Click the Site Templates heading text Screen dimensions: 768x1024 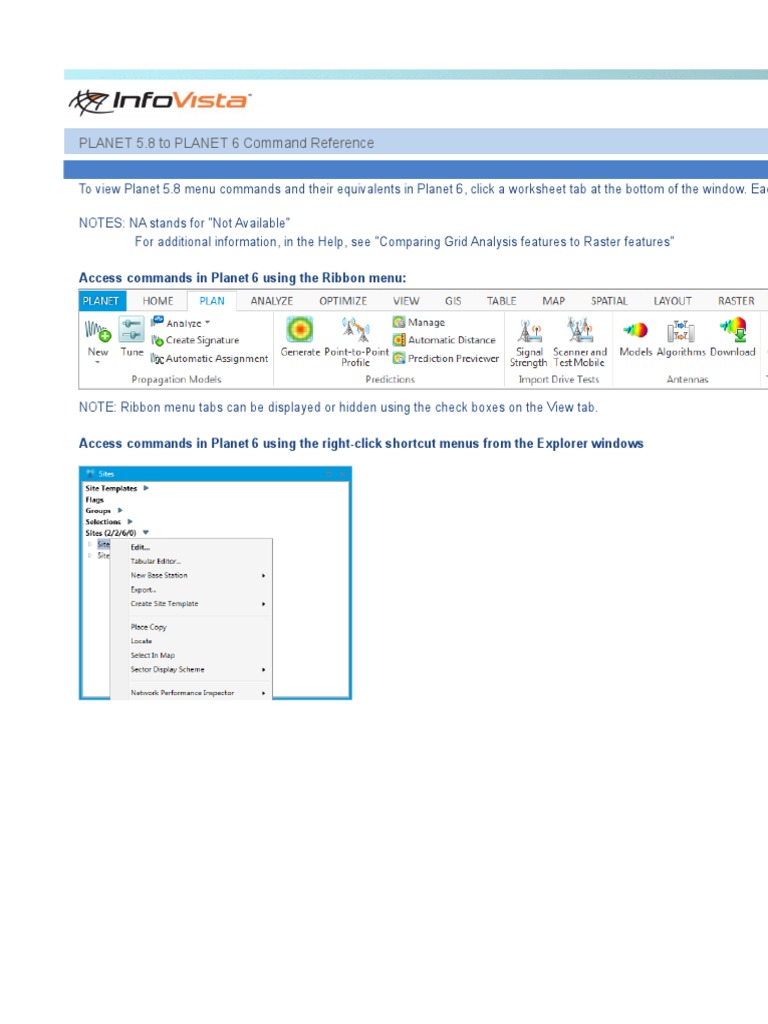click(111, 488)
